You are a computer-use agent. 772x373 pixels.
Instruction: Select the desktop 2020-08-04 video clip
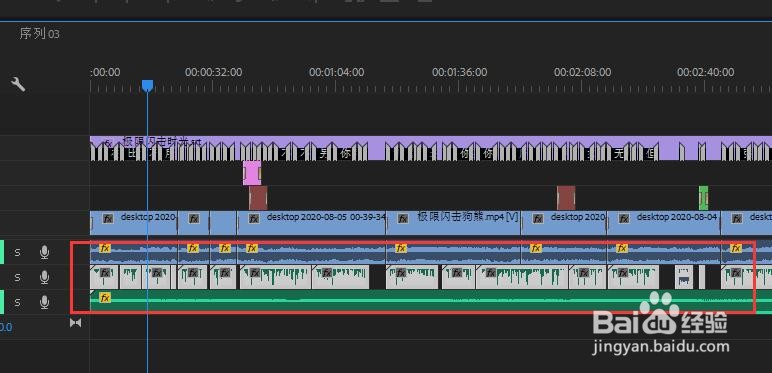coord(664,223)
